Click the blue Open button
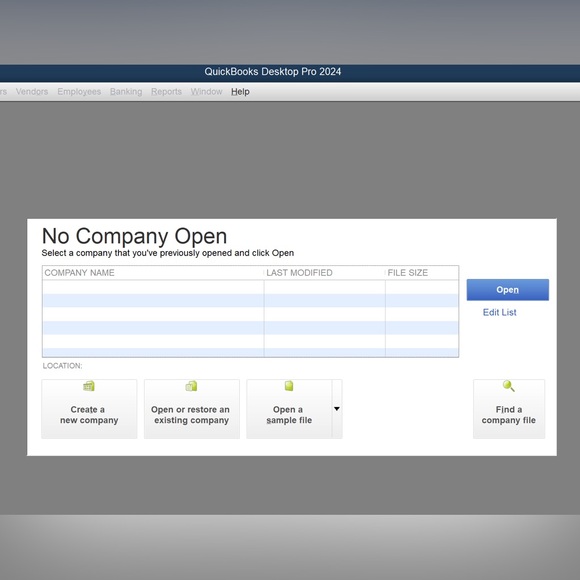Screen dimensions: 580x580 pos(508,290)
